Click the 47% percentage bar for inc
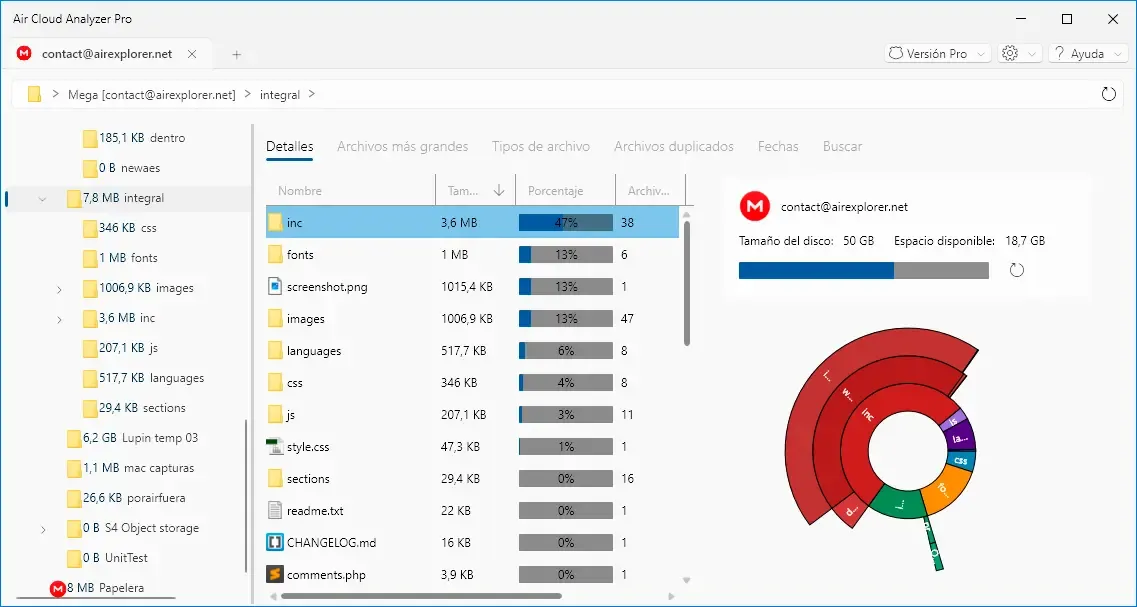The height and width of the screenshot is (607, 1137). click(x=566, y=223)
